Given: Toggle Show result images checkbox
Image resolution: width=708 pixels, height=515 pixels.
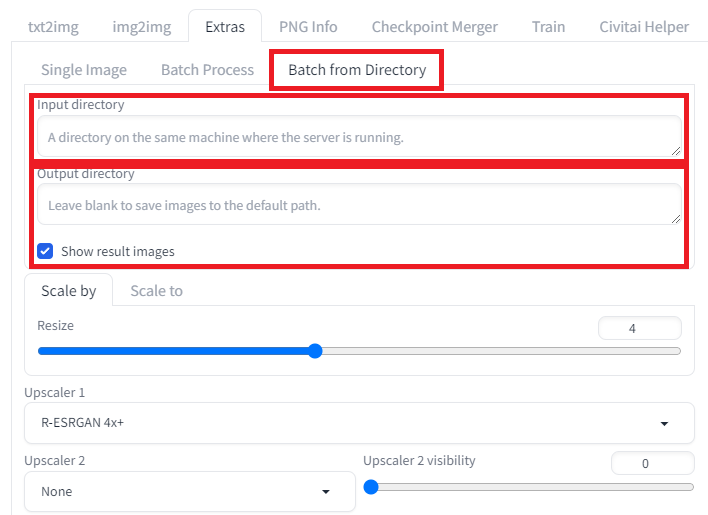Looking at the screenshot, I should pos(45,251).
